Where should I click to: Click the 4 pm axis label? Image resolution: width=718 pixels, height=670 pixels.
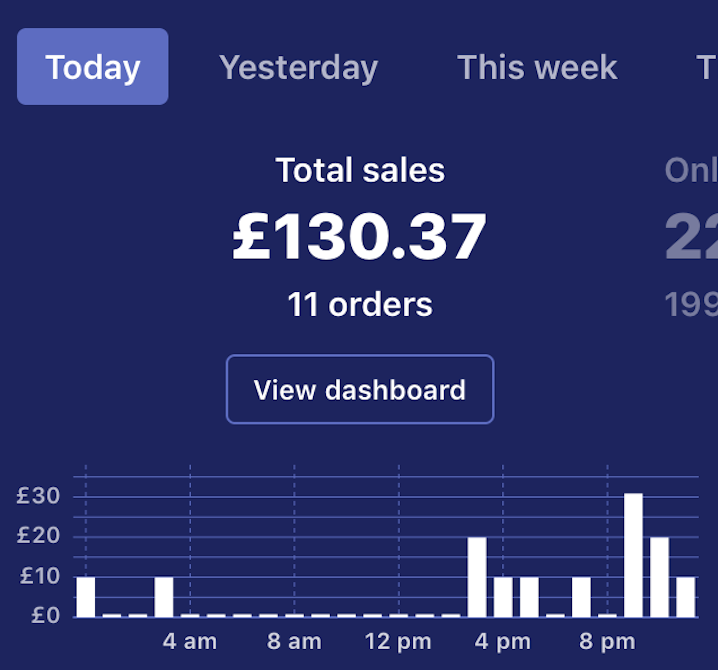(502, 641)
